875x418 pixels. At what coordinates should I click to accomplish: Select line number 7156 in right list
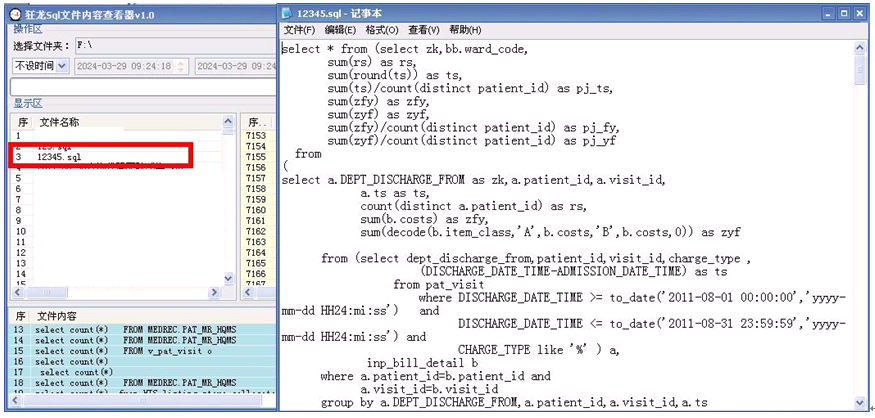point(256,167)
